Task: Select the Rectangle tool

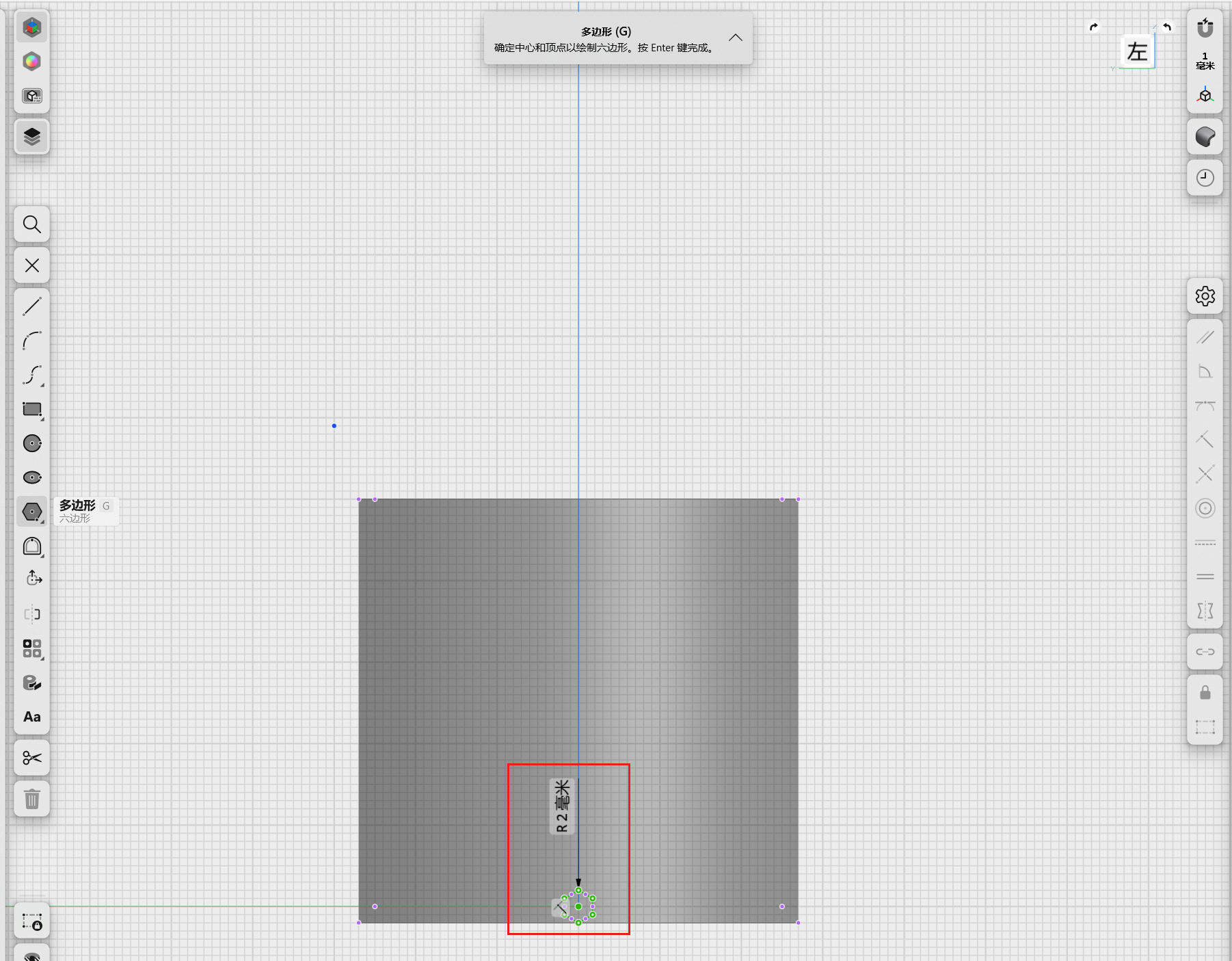Action: pyautogui.click(x=32, y=409)
